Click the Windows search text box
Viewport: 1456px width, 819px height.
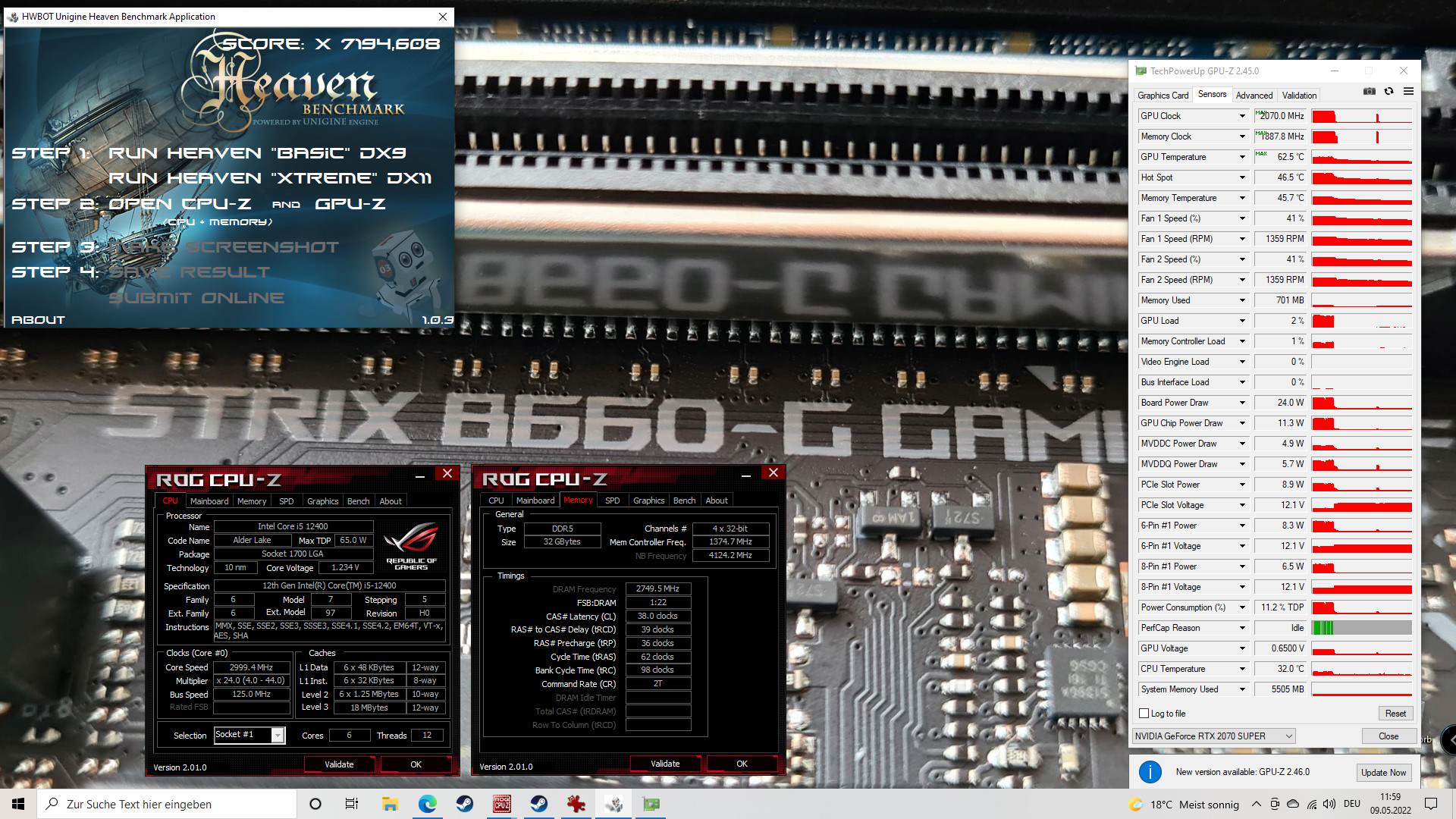point(167,804)
